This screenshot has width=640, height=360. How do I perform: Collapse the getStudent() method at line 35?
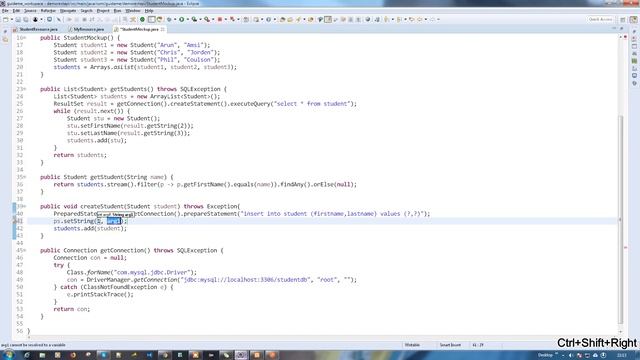24,177
